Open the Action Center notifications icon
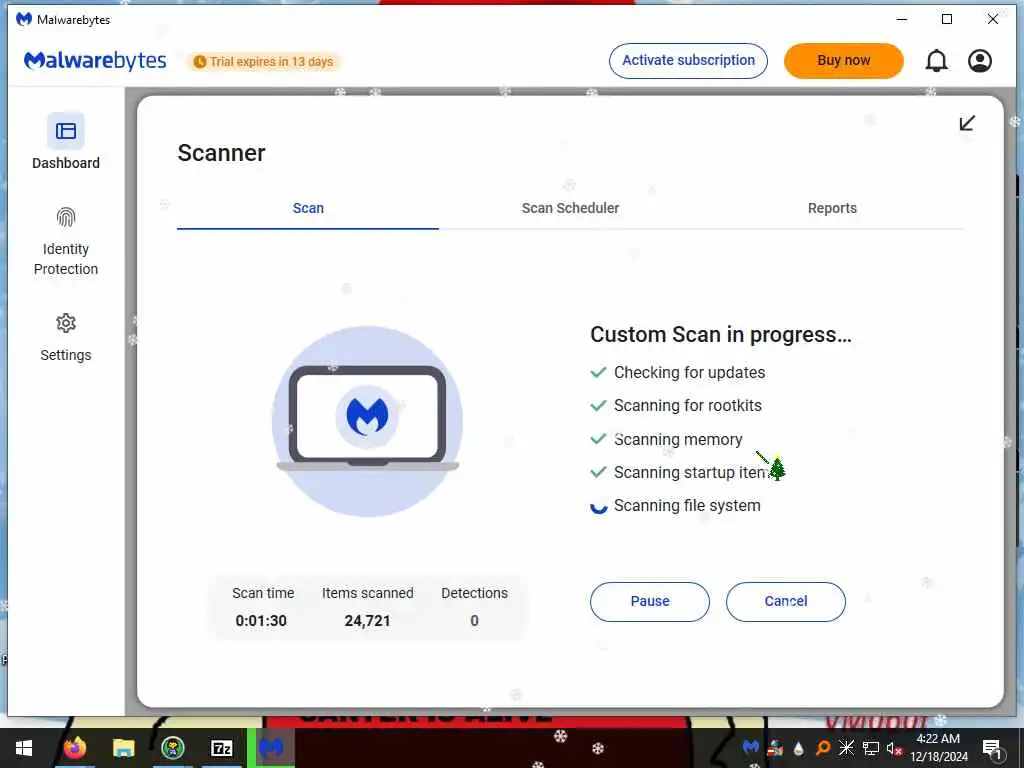The height and width of the screenshot is (768, 1024). pos(992,748)
